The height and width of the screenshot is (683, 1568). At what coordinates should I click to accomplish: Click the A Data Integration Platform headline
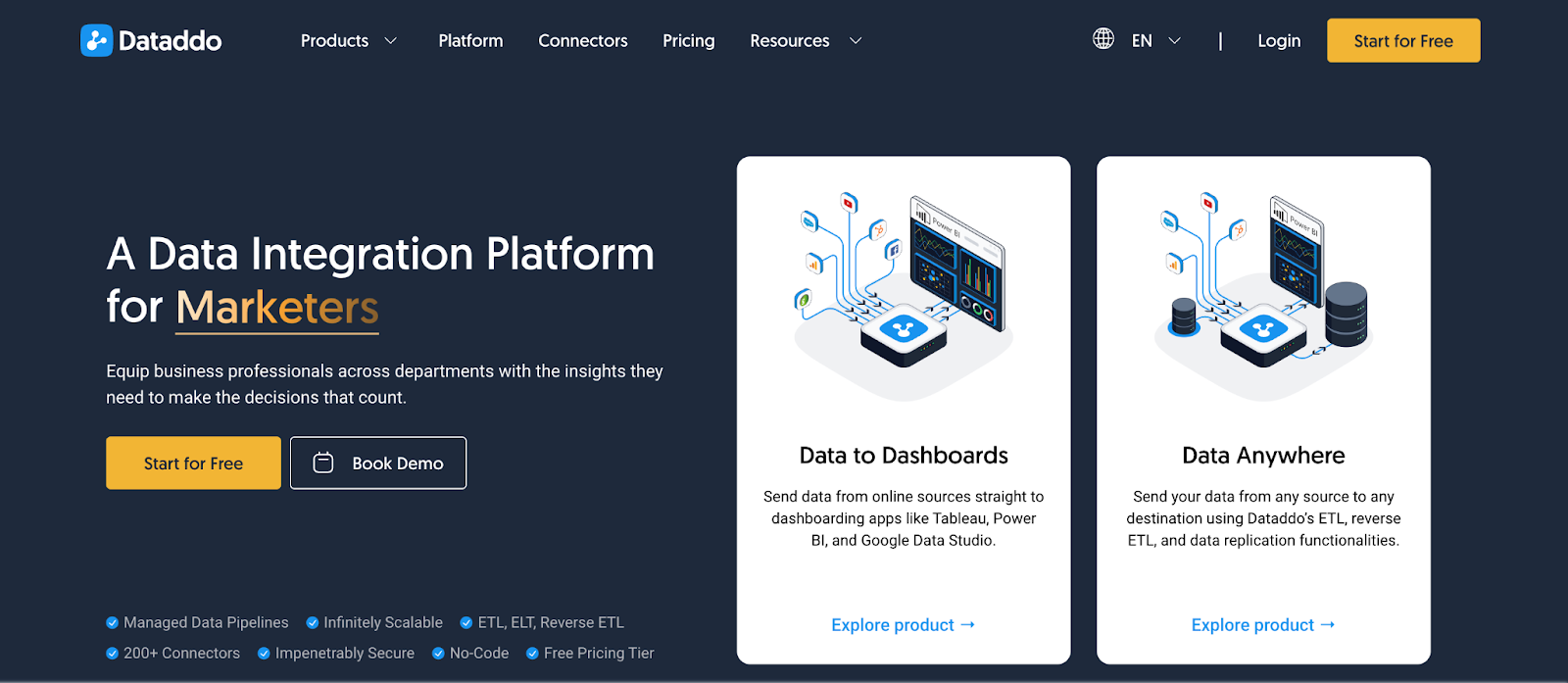380,280
